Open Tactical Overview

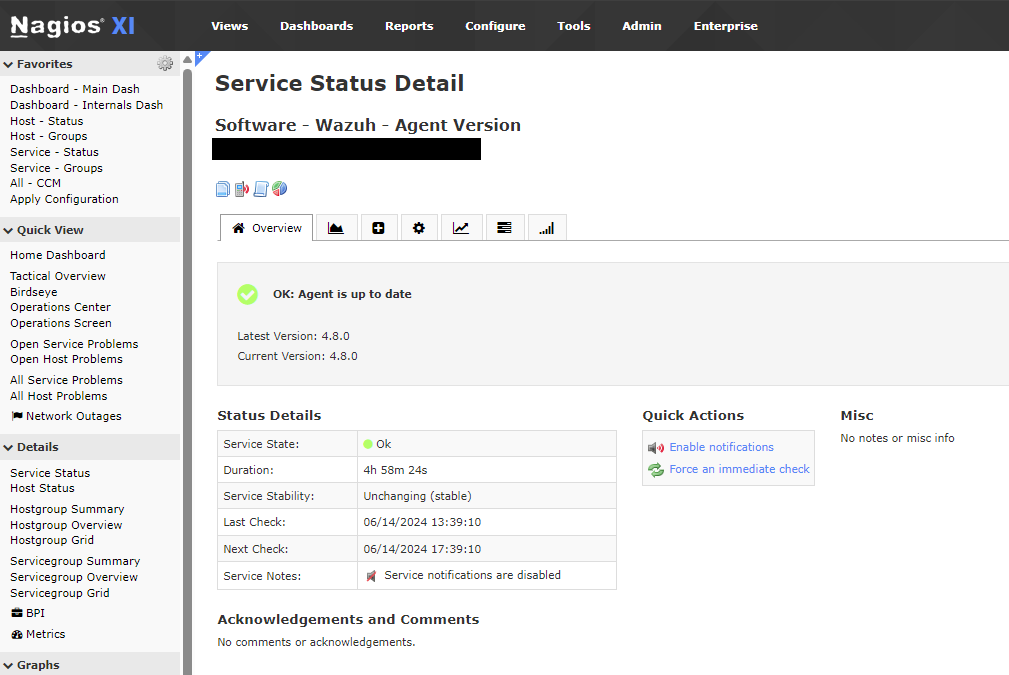(58, 275)
